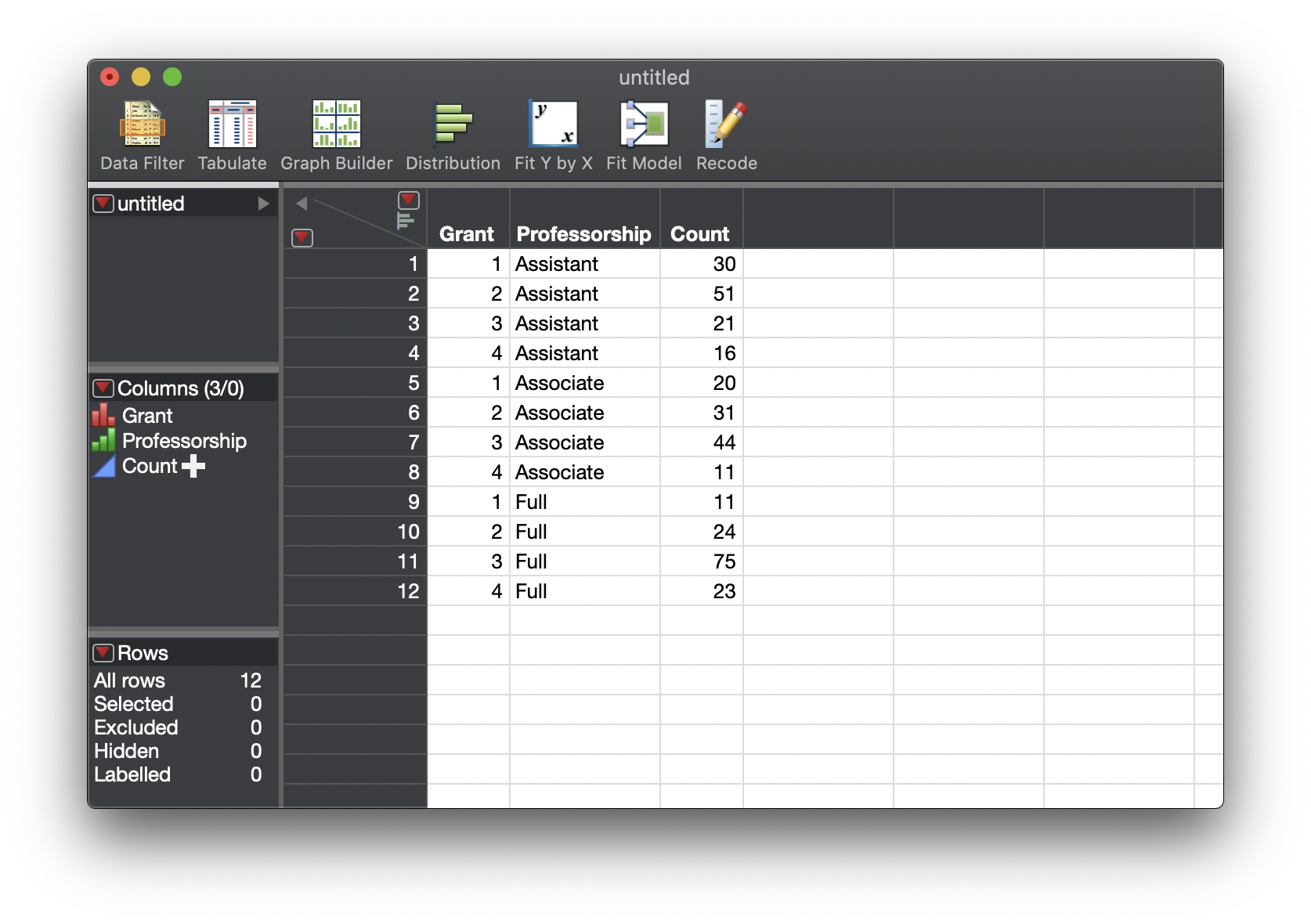The width and height of the screenshot is (1311, 924).
Task: Click the continuous data icon beside Count
Action: (x=103, y=466)
